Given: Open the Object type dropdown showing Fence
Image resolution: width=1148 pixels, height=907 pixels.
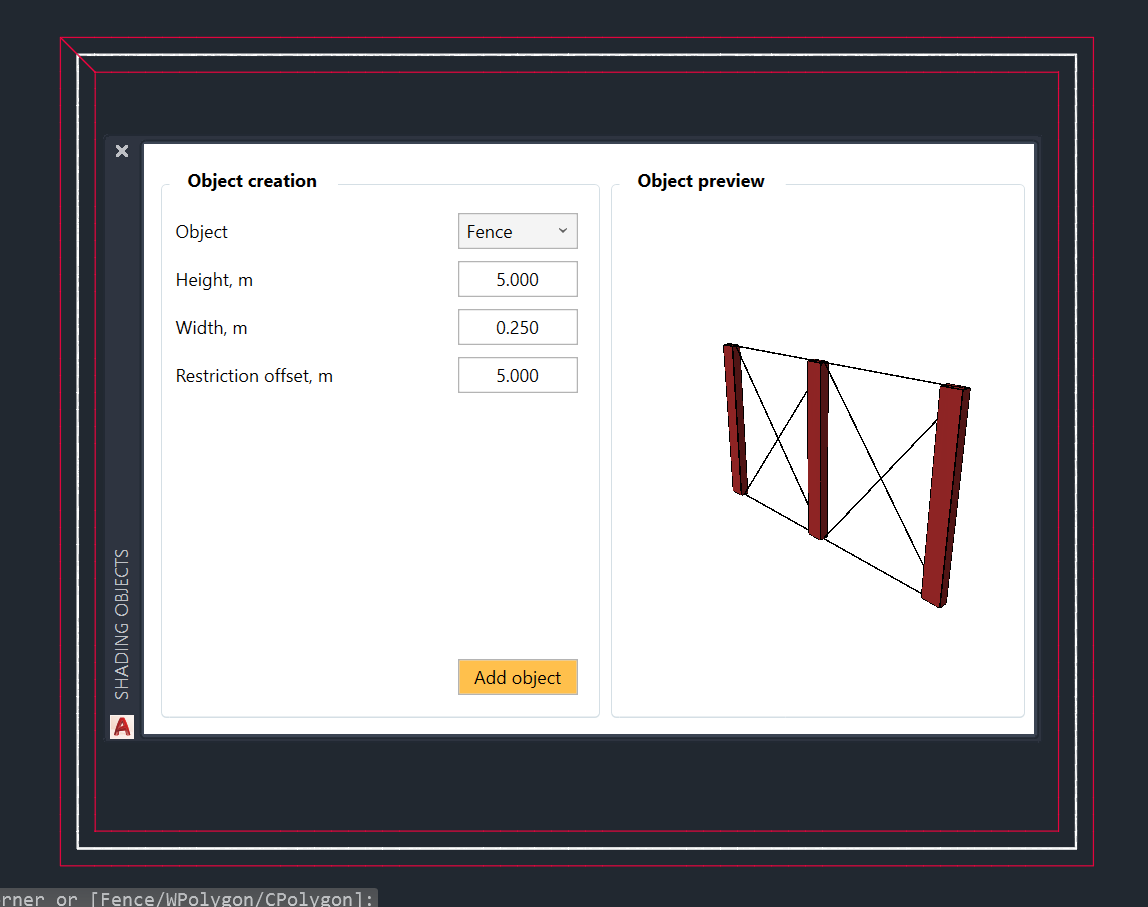Looking at the screenshot, I should click(517, 231).
